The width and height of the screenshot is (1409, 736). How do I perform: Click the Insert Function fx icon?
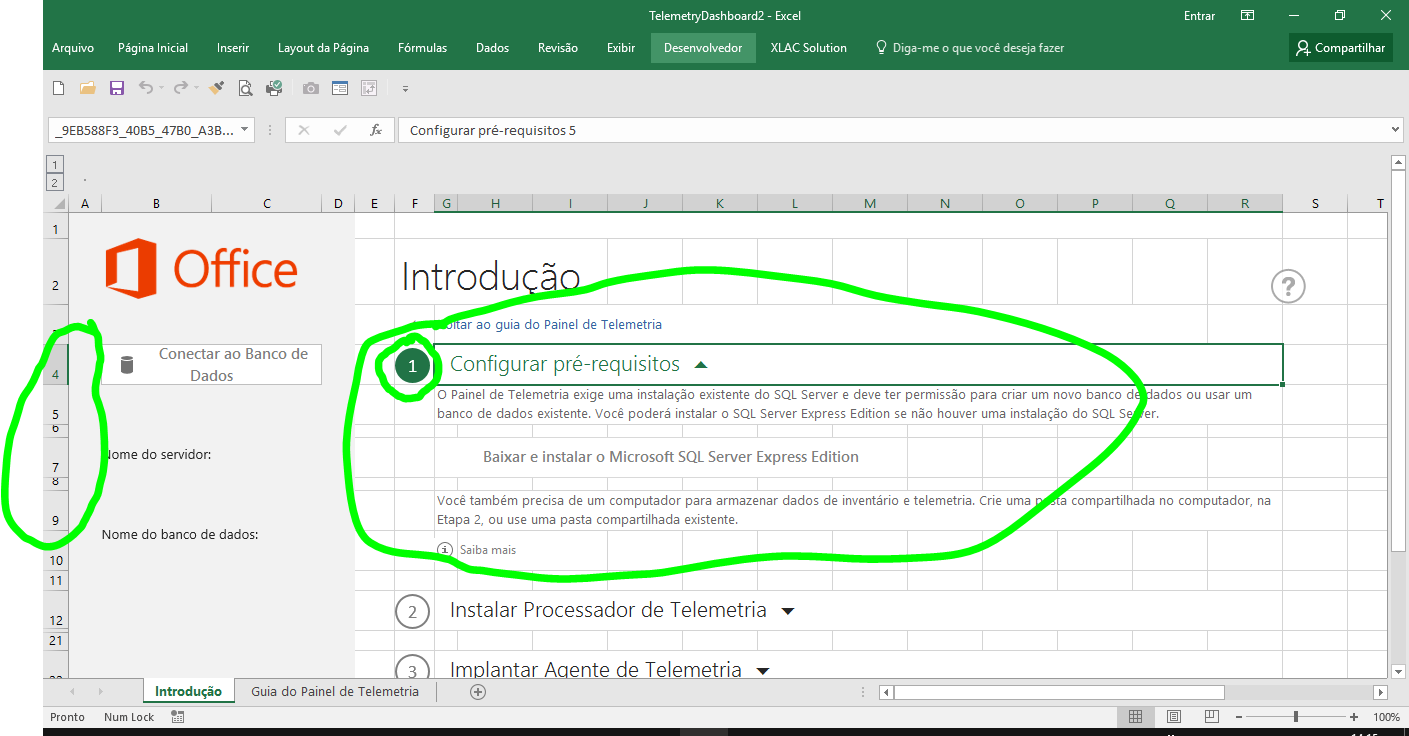[x=376, y=130]
